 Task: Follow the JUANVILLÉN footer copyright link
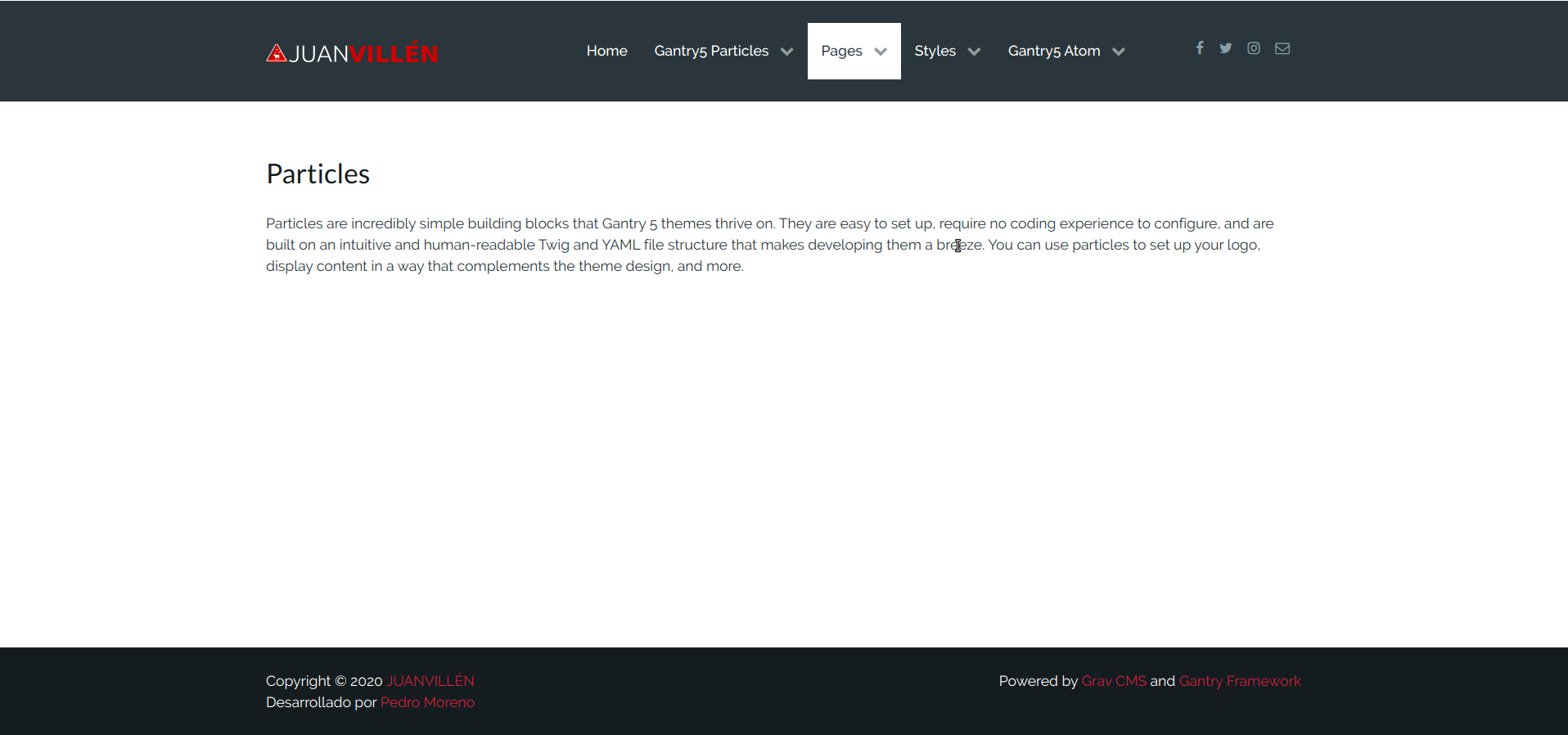click(x=430, y=681)
